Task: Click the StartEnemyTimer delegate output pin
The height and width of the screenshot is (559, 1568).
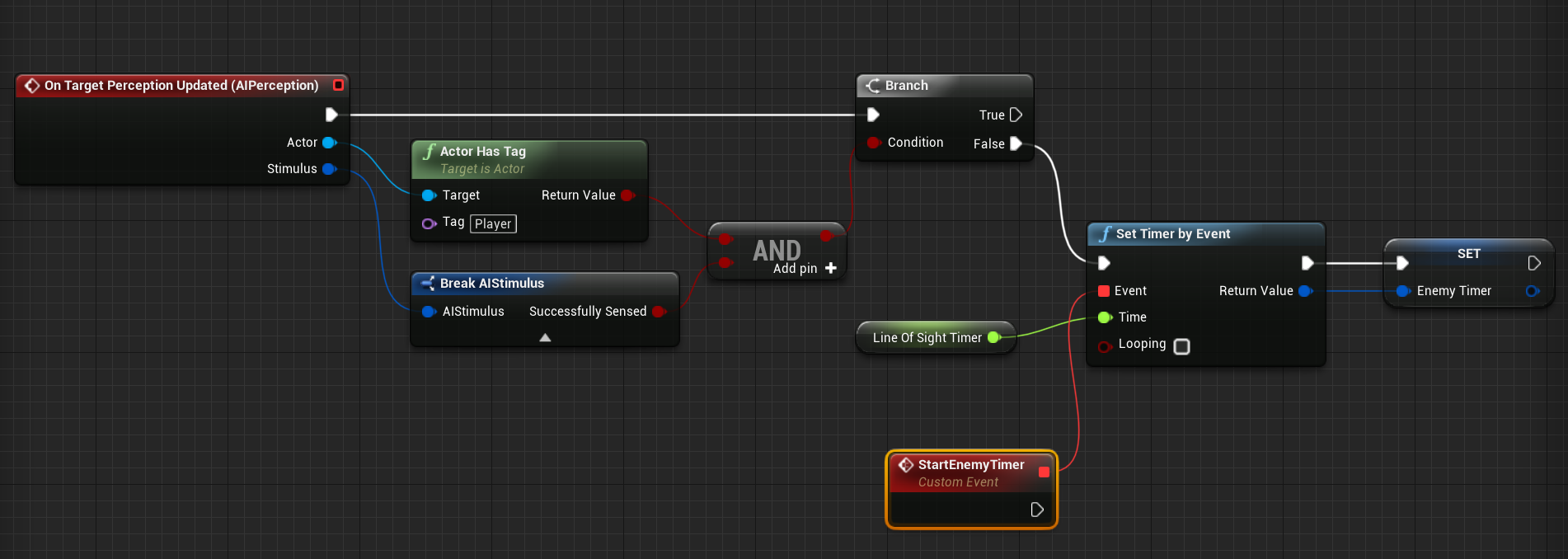Action: pos(1044,472)
